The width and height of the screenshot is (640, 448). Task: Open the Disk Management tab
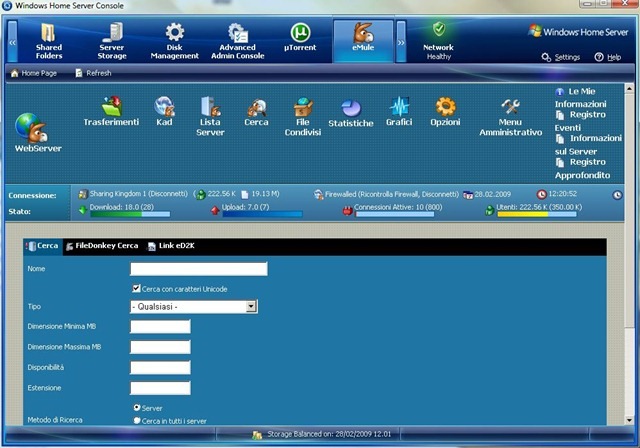[x=175, y=42]
